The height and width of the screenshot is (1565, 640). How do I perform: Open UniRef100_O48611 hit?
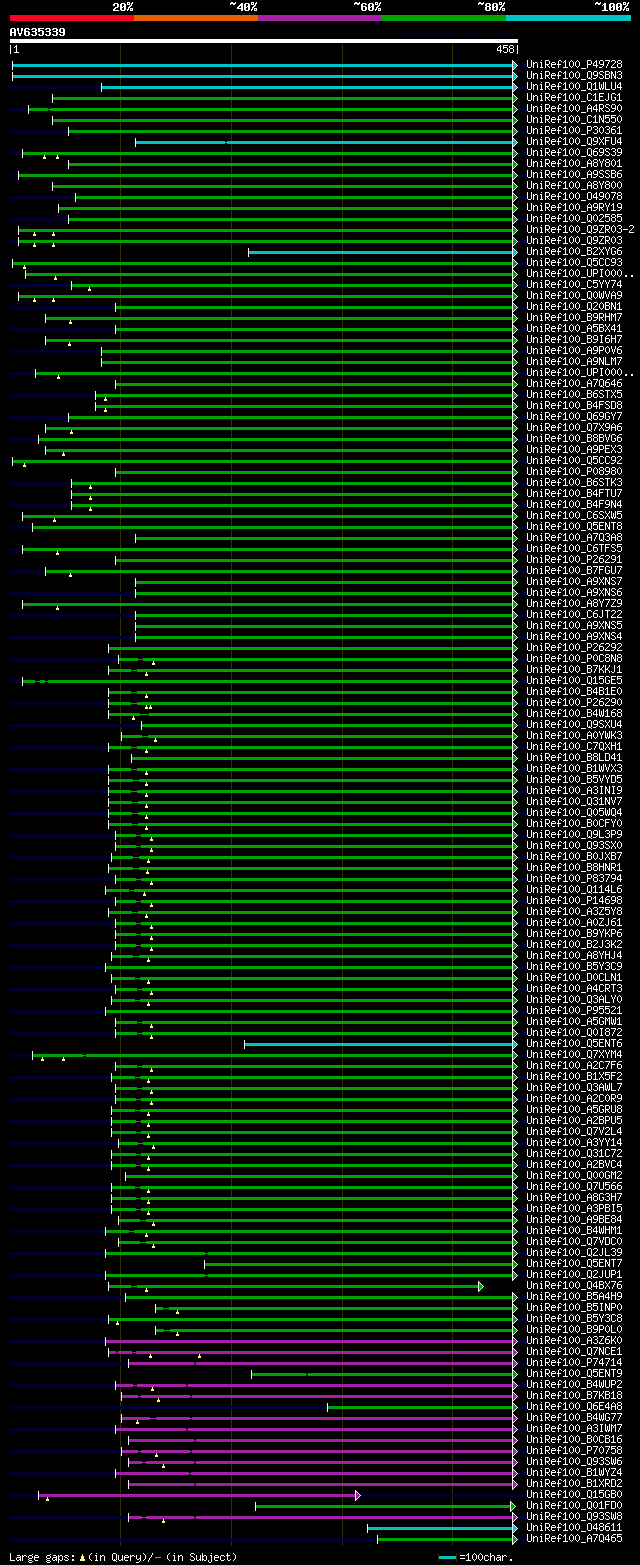point(574,1527)
